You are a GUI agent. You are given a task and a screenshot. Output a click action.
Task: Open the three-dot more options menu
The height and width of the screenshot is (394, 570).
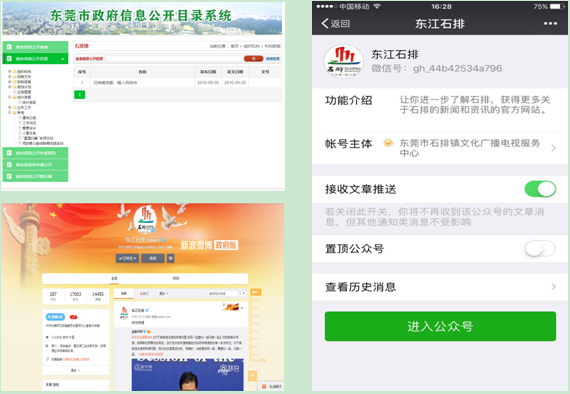tap(550, 24)
